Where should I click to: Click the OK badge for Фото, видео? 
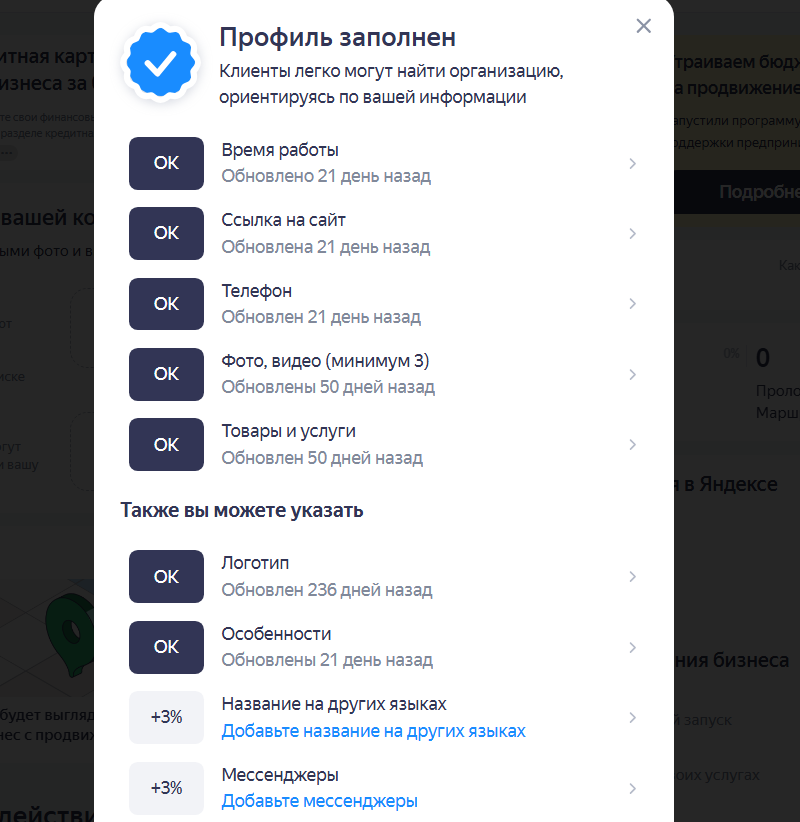pyautogui.click(x=166, y=373)
